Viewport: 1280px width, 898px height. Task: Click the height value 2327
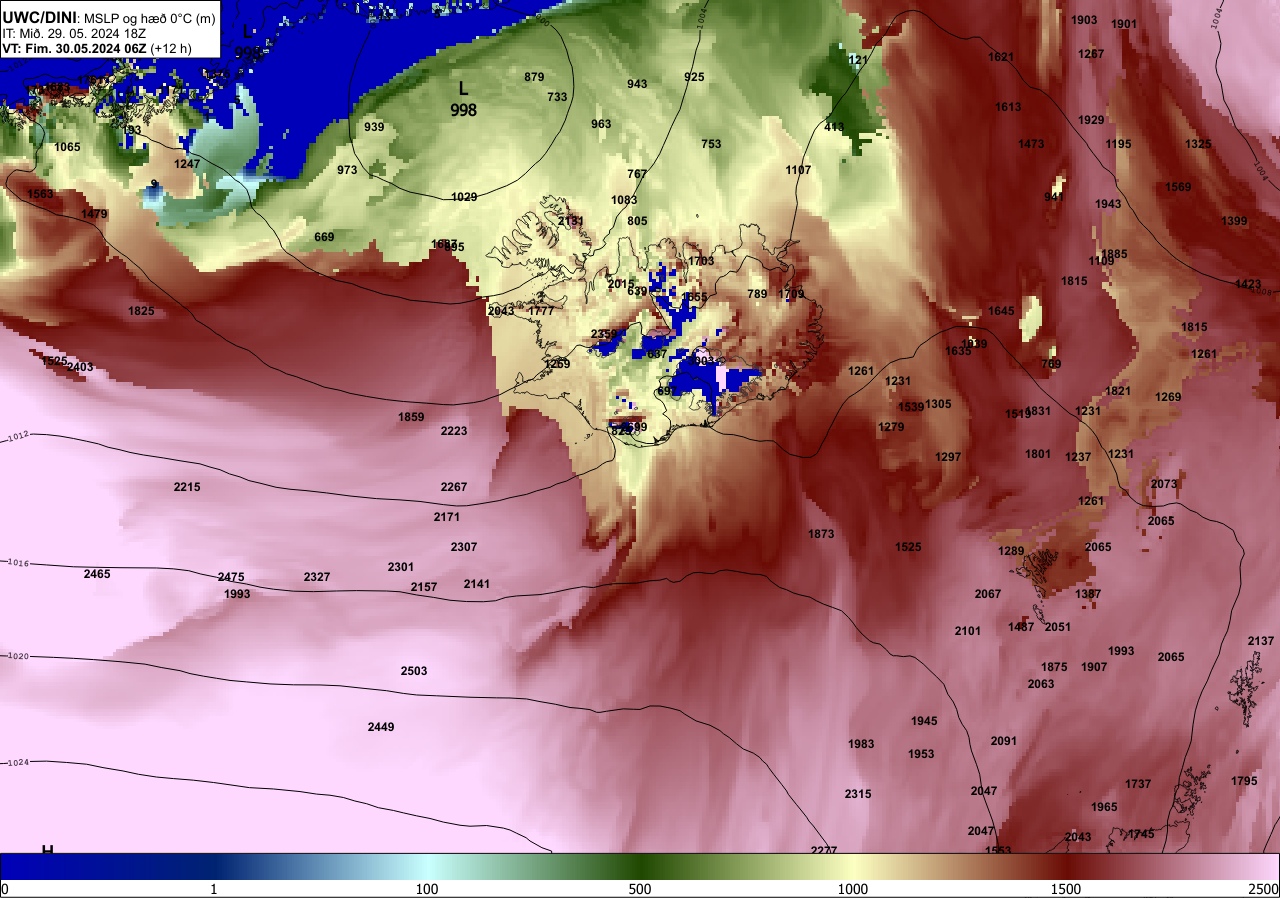317,577
